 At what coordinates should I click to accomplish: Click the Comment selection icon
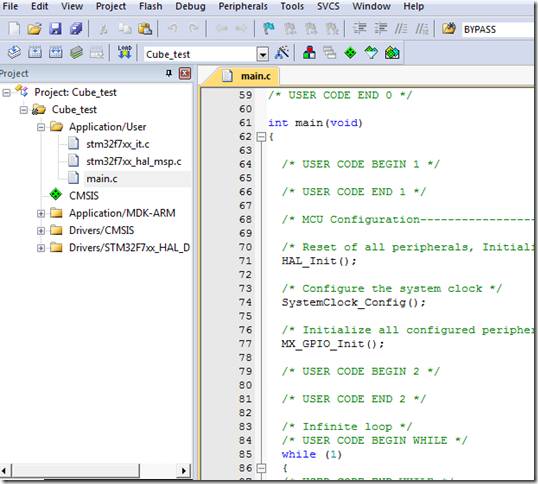pyautogui.click(x=401, y=29)
